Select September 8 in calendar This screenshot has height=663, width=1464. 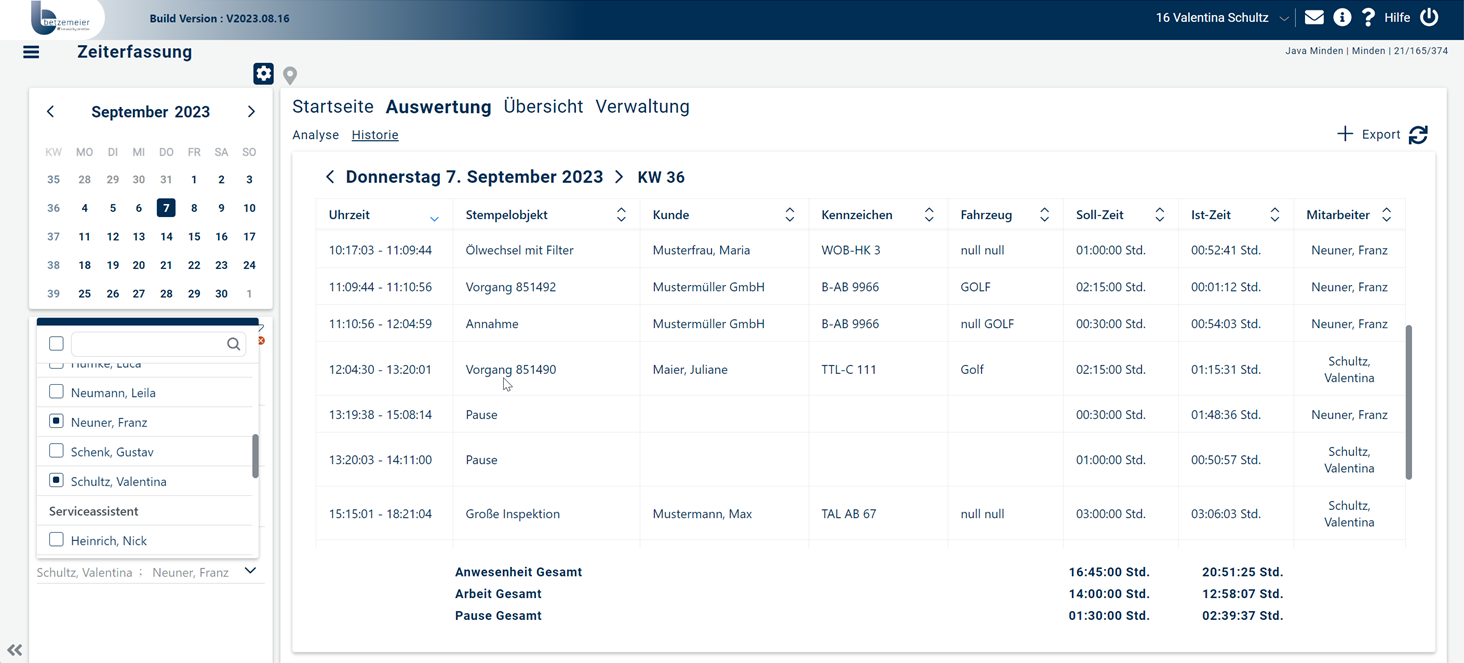[x=194, y=208]
